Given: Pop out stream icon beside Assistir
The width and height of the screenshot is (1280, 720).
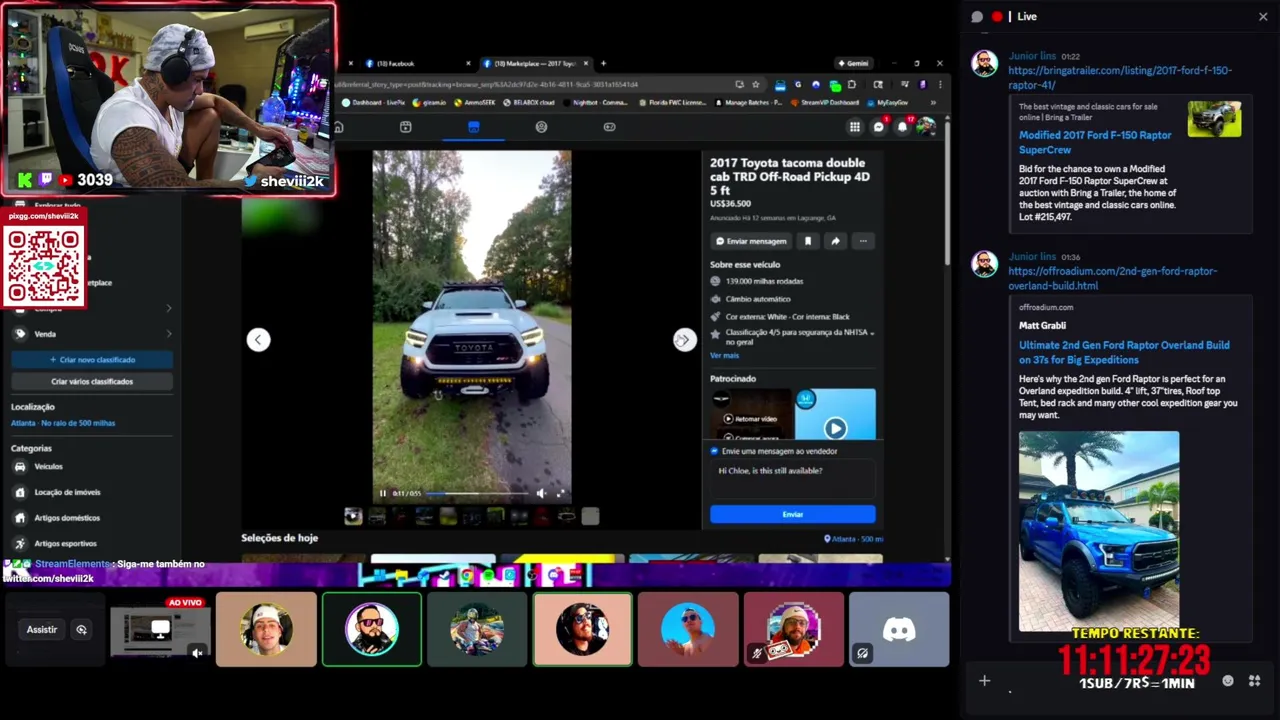Looking at the screenshot, I should [82, 630].
